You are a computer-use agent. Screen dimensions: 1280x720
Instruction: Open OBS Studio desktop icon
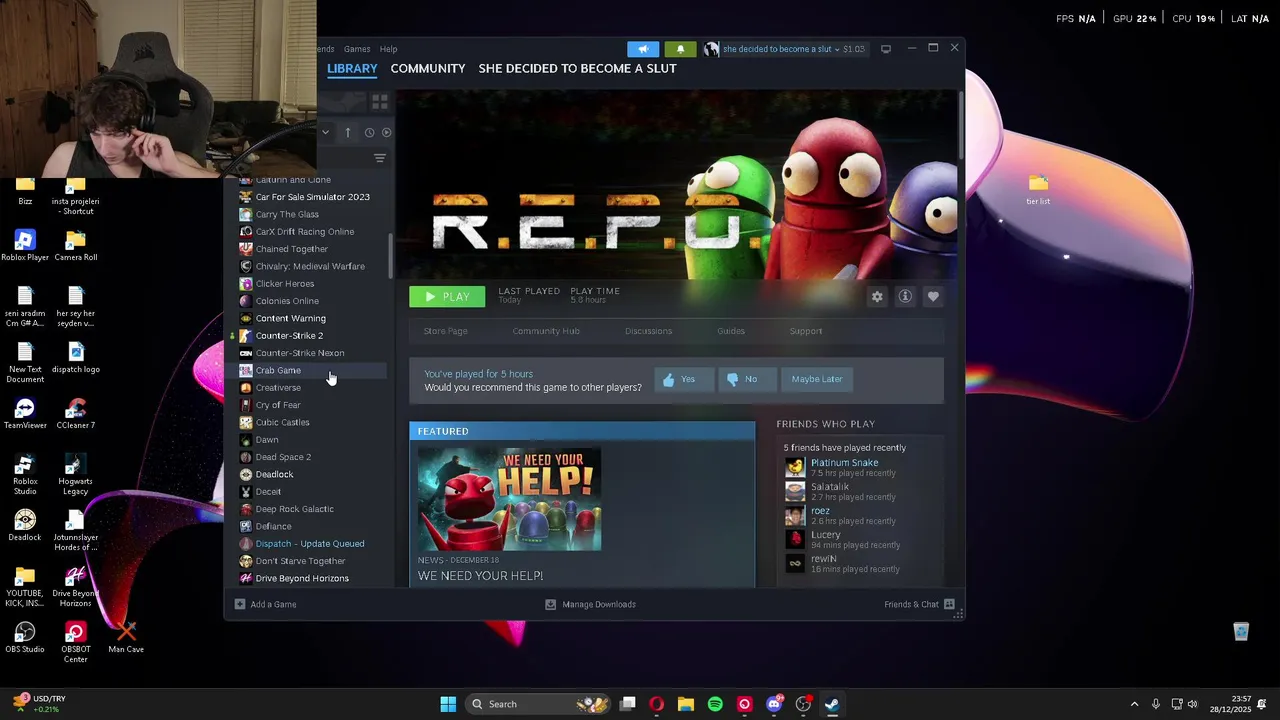click(x=25, y=637)
